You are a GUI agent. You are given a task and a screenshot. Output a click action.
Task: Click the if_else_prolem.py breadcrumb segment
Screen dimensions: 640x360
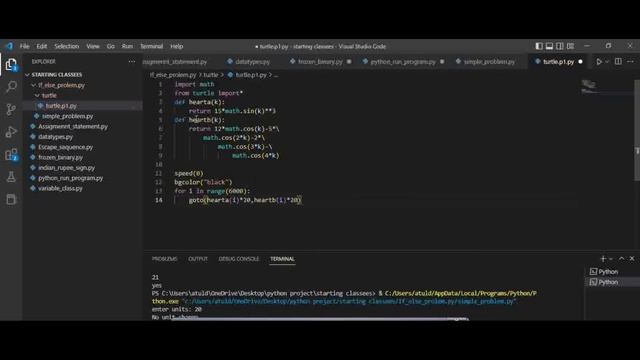click(x=173, y=75)
